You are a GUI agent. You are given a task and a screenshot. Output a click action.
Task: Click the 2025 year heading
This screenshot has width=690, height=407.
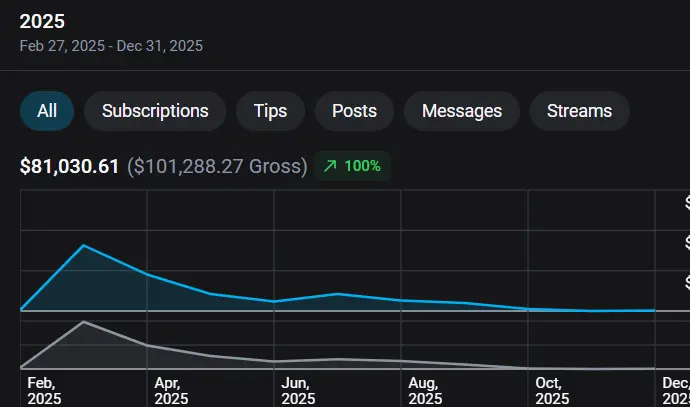point(42,21)
